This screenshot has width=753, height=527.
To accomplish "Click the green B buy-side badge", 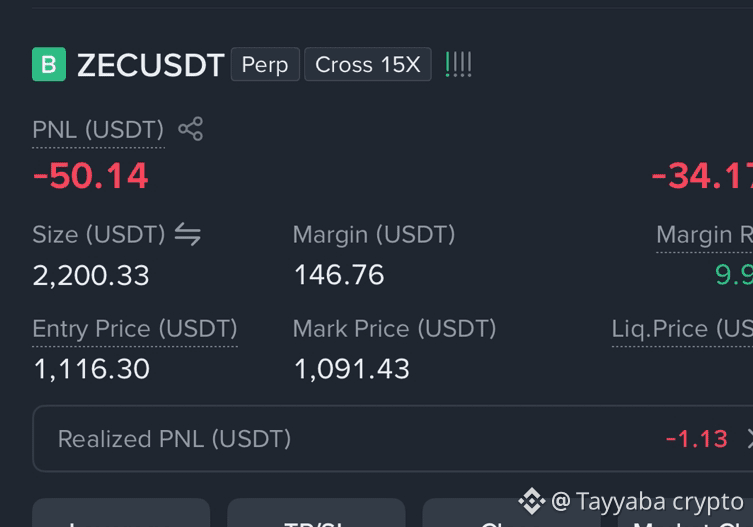I will point(49,64).
